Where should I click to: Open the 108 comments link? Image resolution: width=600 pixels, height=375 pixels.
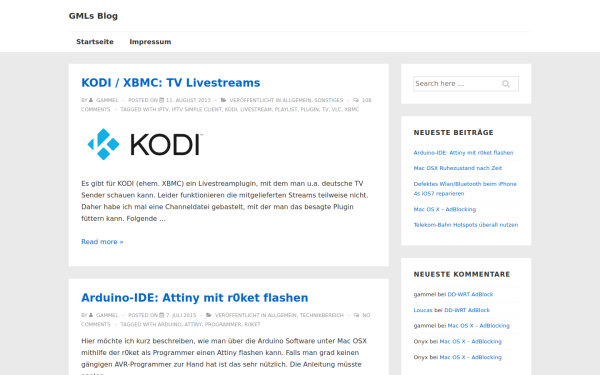pos(226,105)
